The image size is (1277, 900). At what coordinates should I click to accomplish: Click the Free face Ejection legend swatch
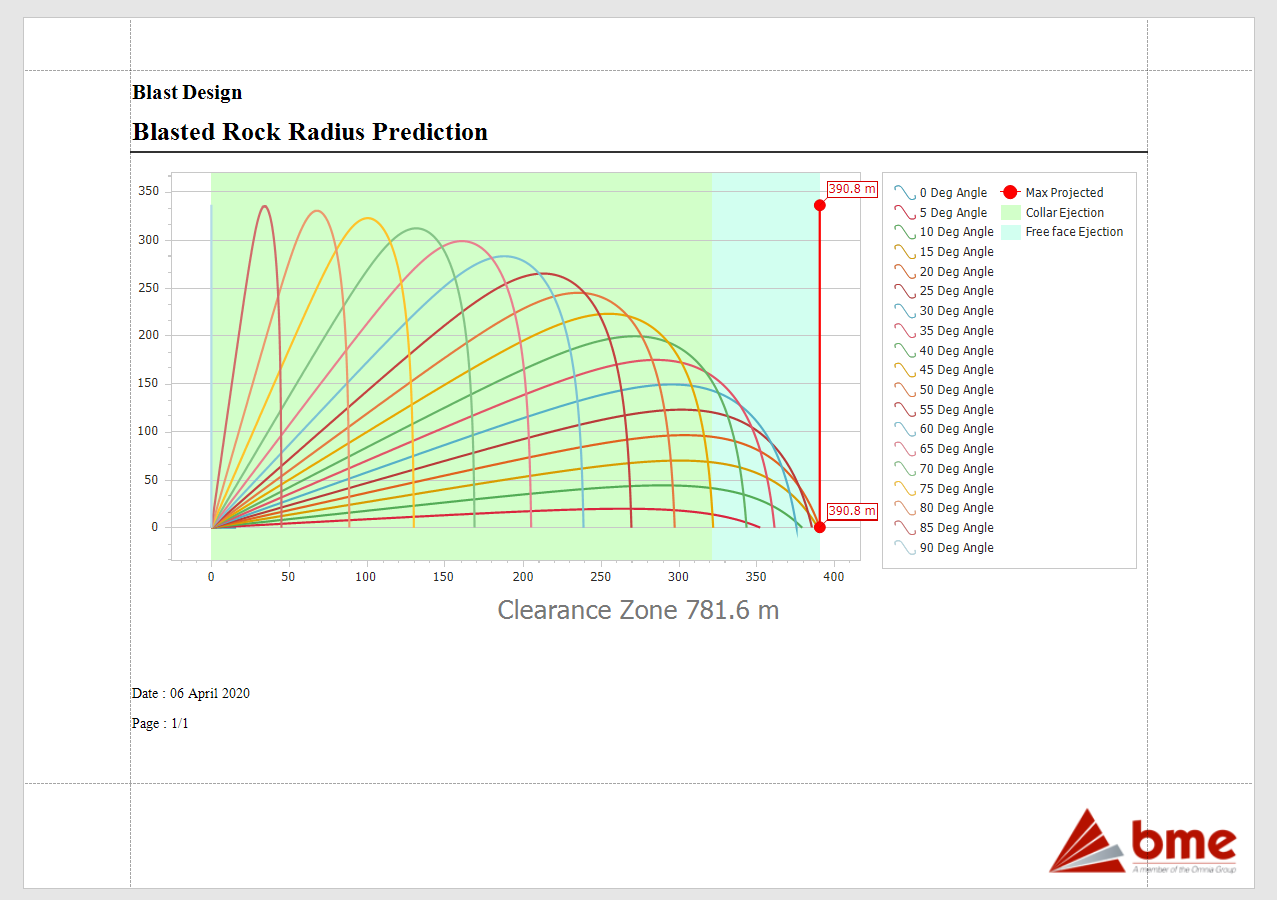(1010, 232)
